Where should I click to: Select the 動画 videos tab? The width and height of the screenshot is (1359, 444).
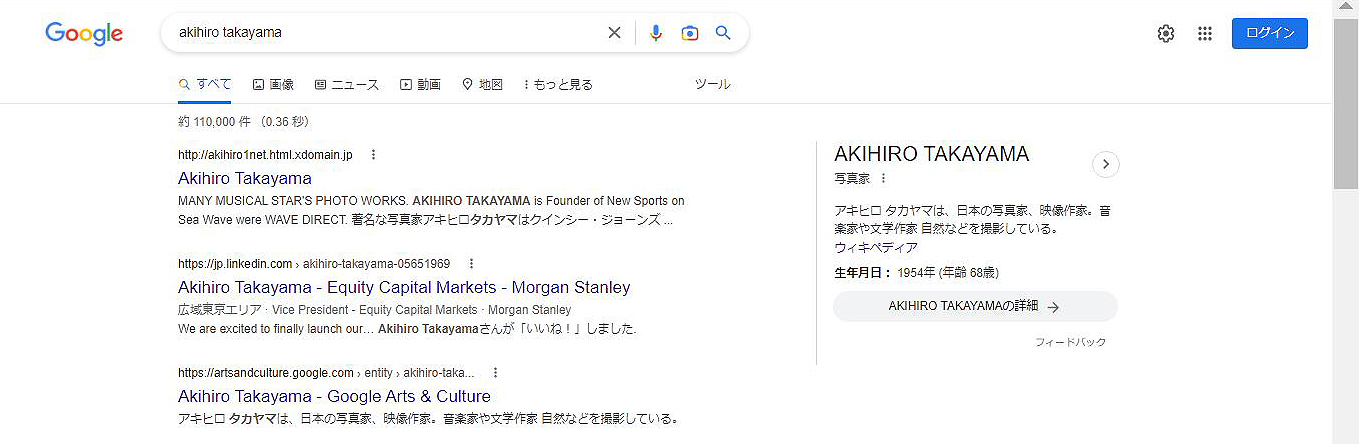pyautogui.click(x=420, y=85)
